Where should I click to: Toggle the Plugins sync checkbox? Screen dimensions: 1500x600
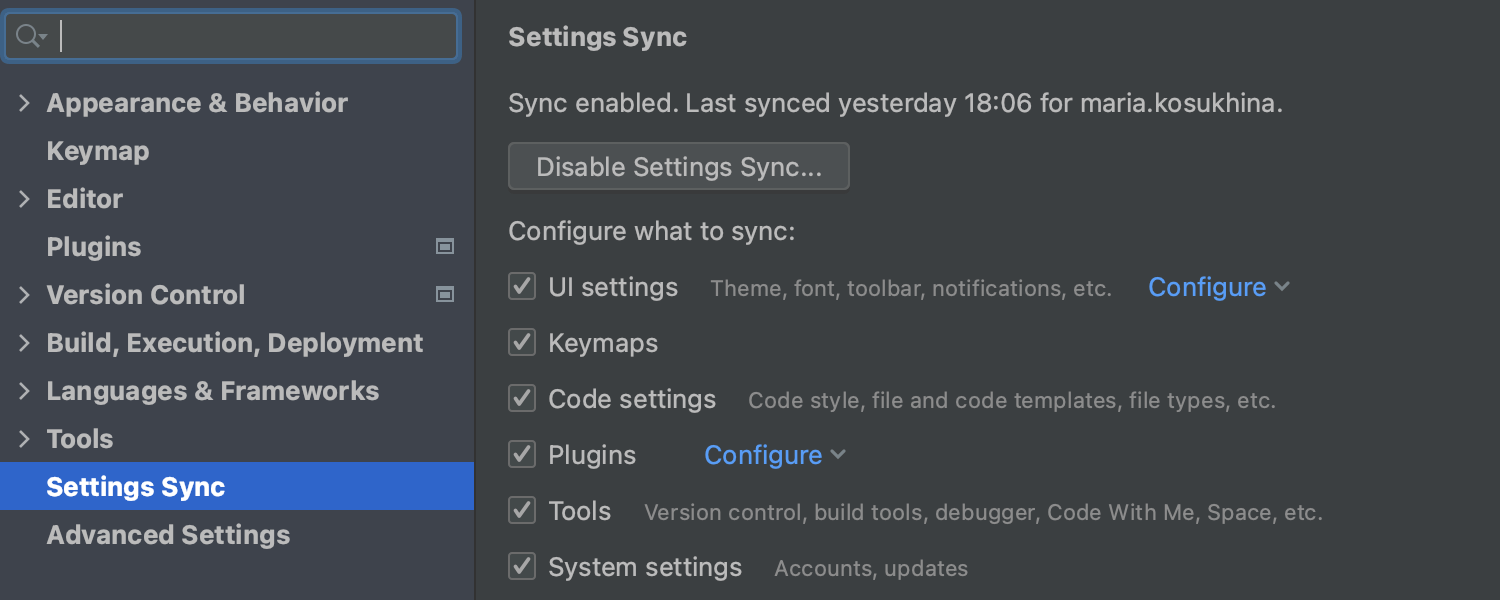[522, 455]
